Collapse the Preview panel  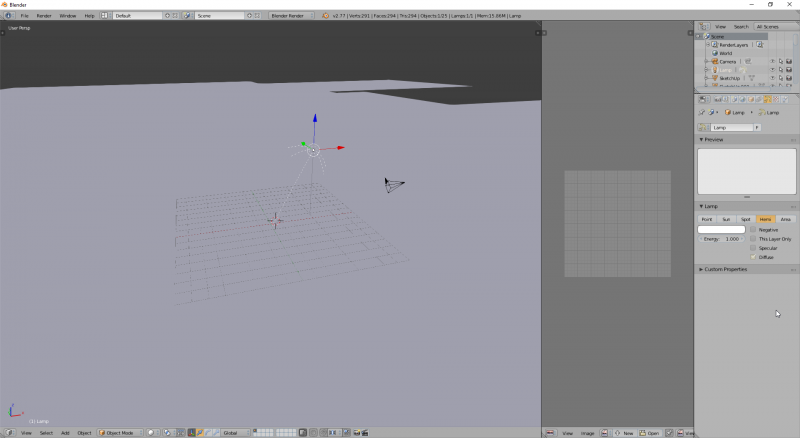tap(713, 139)
